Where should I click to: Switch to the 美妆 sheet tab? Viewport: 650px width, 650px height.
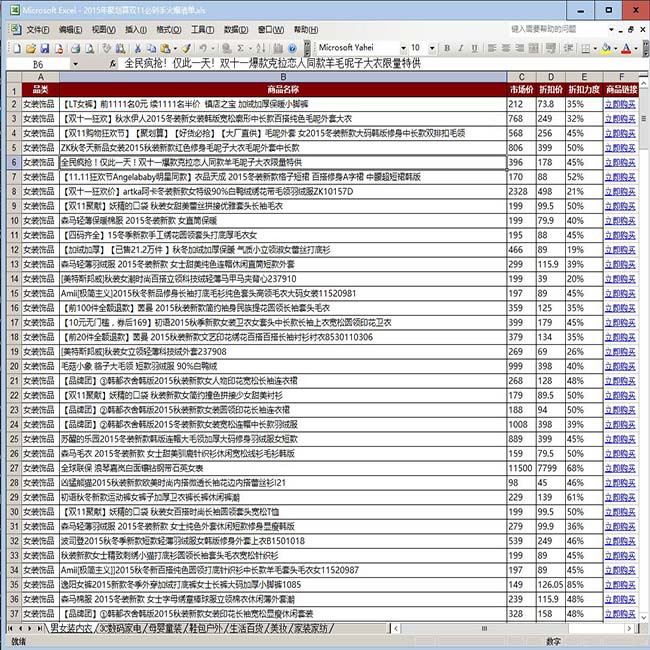point(279,628)
